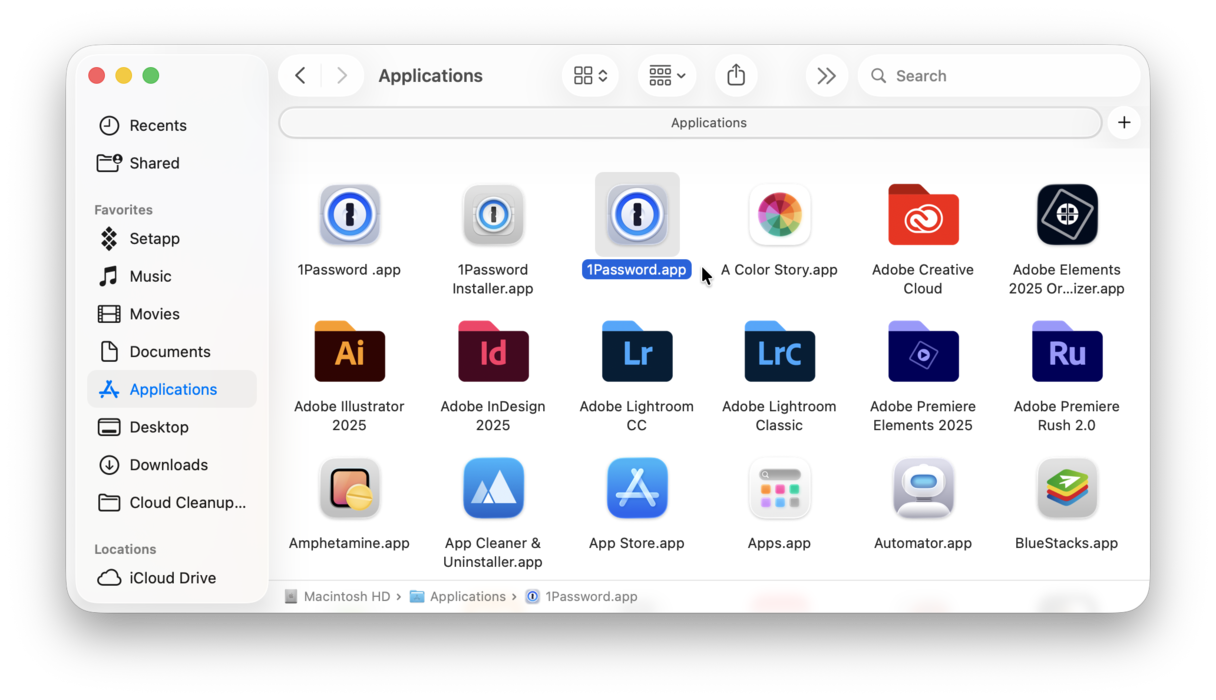
Task: Click Applications in the path bar
Action: point(458,596)
